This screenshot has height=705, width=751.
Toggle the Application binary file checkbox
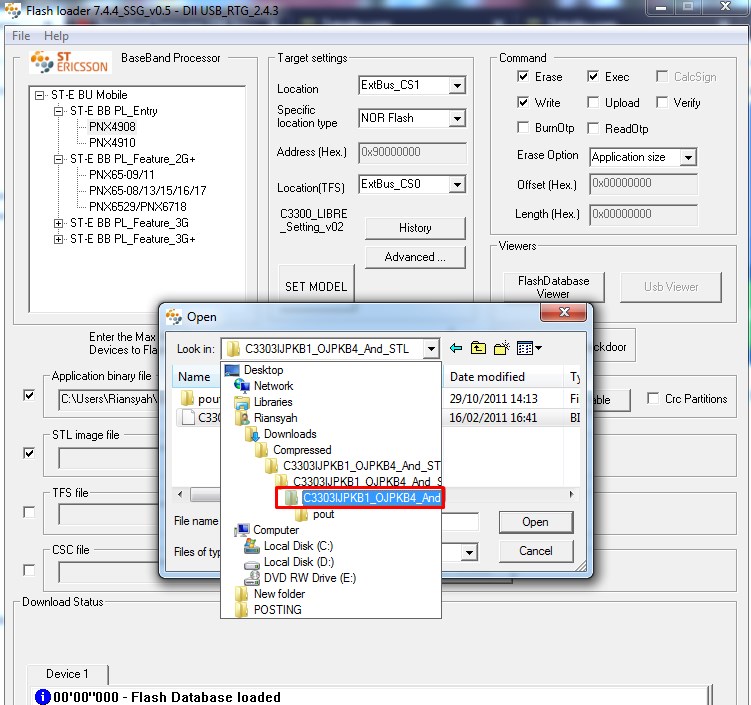[29, 395]
